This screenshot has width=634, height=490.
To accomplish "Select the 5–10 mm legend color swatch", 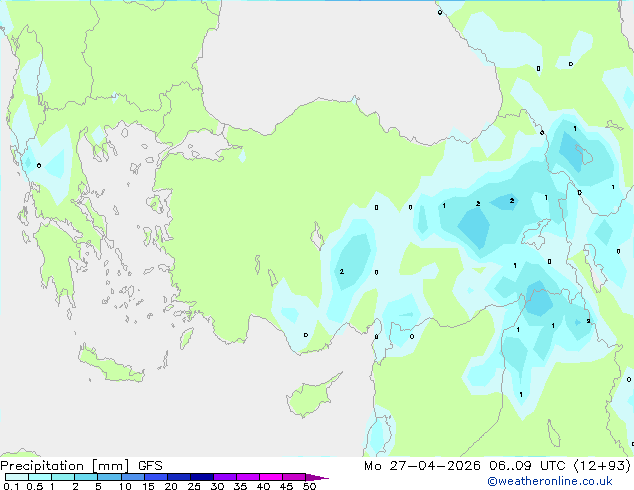I will tap(109, 477).
